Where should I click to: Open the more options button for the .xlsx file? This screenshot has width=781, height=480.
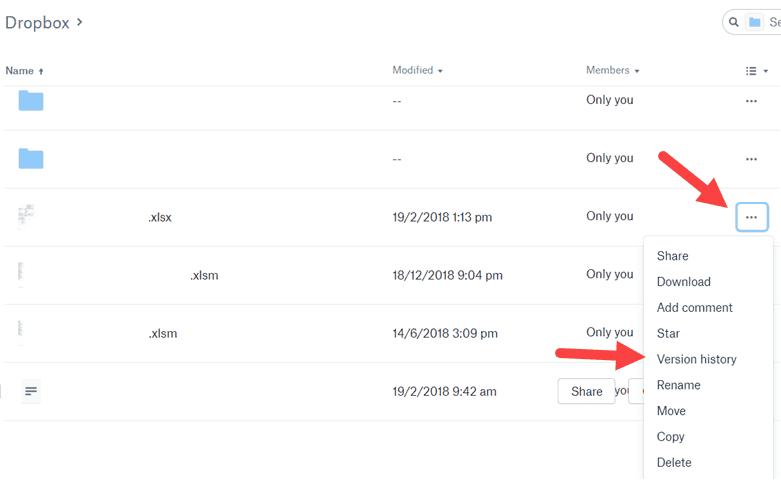[751, 217]
